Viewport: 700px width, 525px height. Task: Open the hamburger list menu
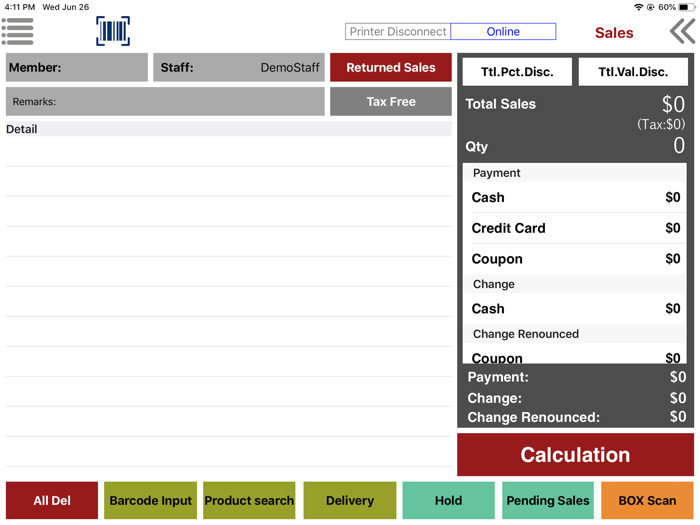(17, 31)
